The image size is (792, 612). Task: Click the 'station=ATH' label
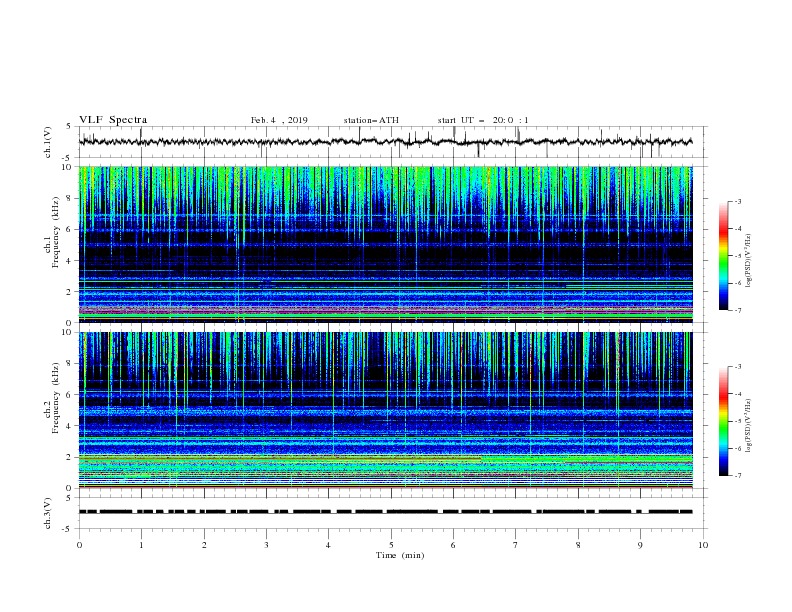click(371, 120)
